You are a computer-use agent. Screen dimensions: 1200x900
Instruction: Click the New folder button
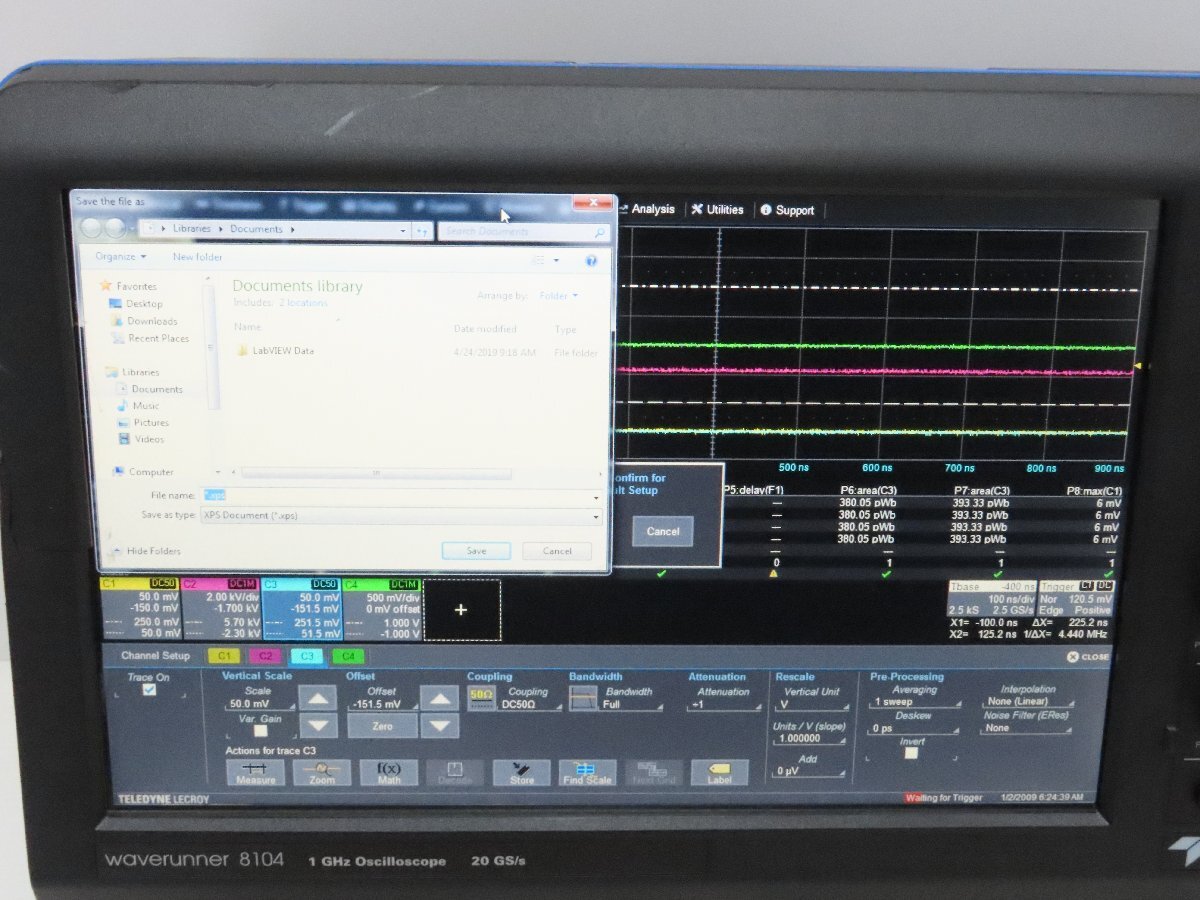coord(197,257)
